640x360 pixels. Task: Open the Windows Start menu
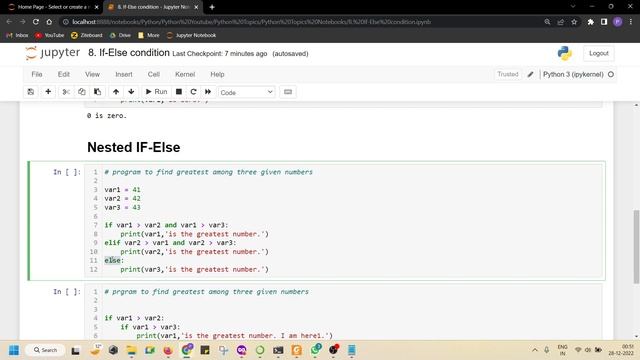click(x=14, y=350)
